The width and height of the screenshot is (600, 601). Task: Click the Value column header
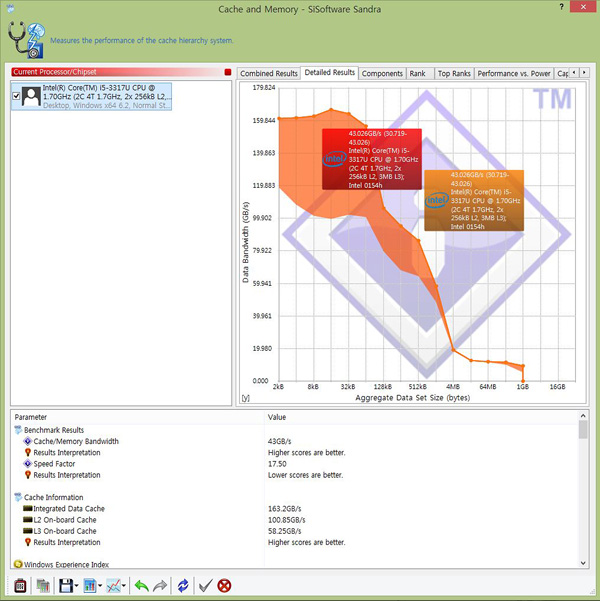[421, 417]
